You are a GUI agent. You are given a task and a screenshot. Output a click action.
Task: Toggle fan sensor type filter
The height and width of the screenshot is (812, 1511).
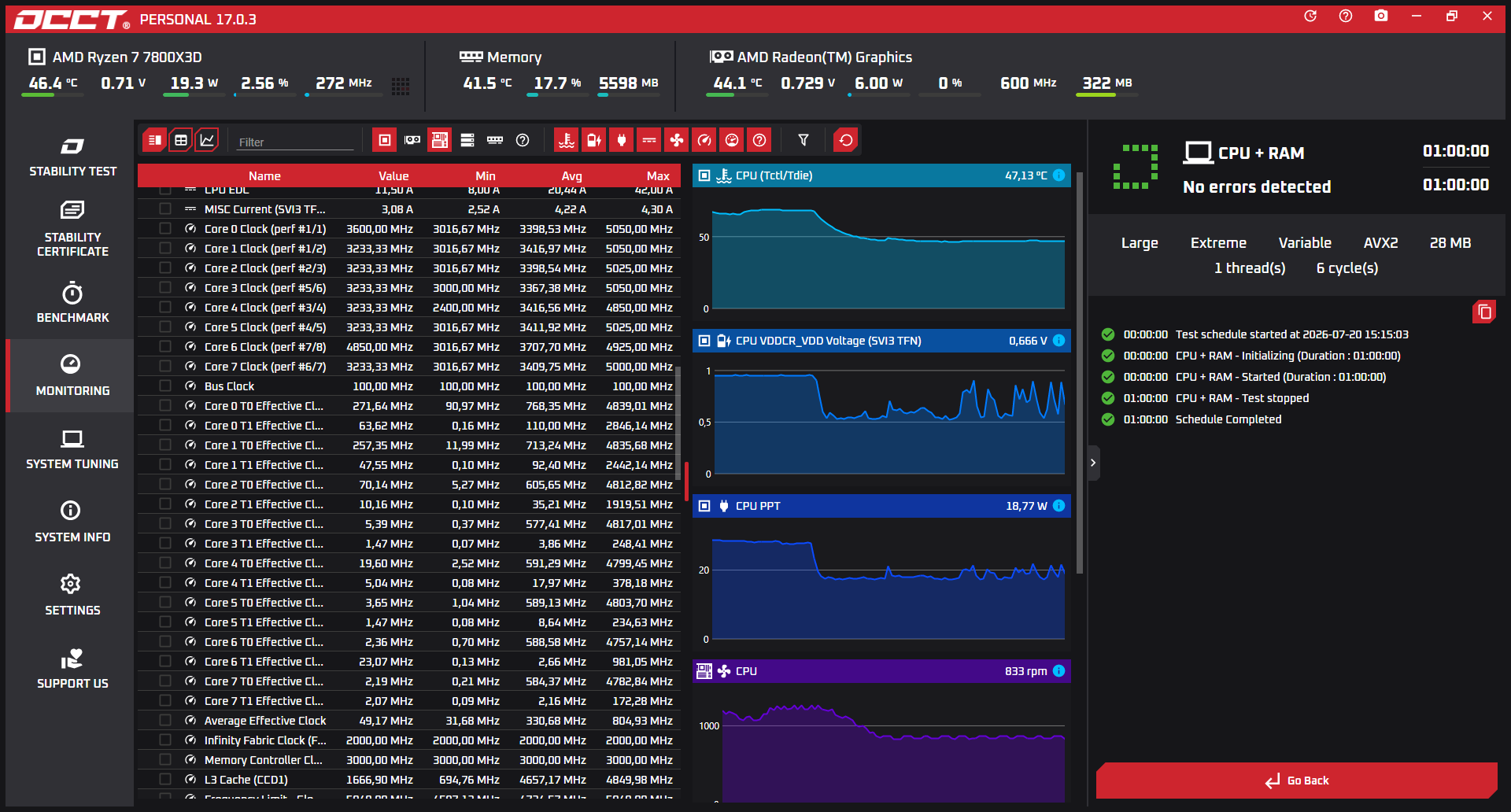(x=677, y=140)
